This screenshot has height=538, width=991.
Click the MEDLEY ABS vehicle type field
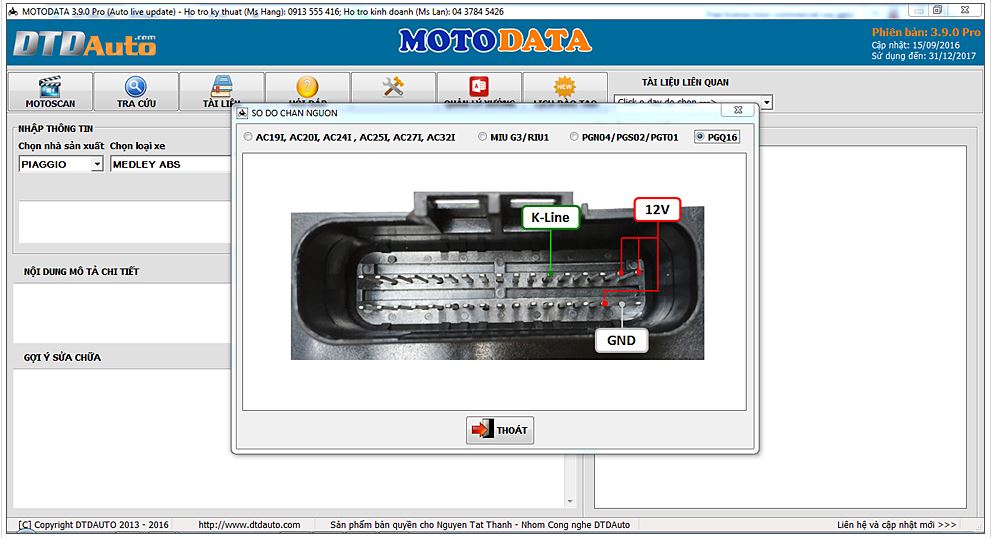(x=171, y=164)
